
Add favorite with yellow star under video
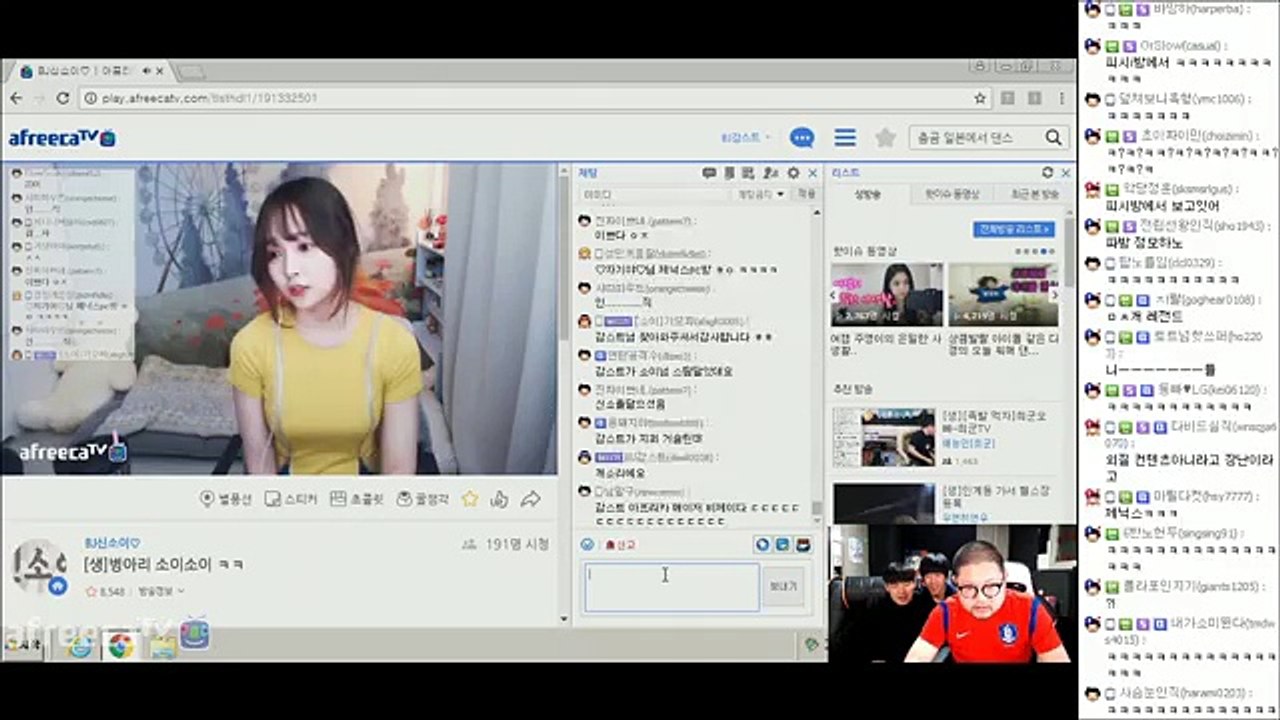click(x=469, y=498)
